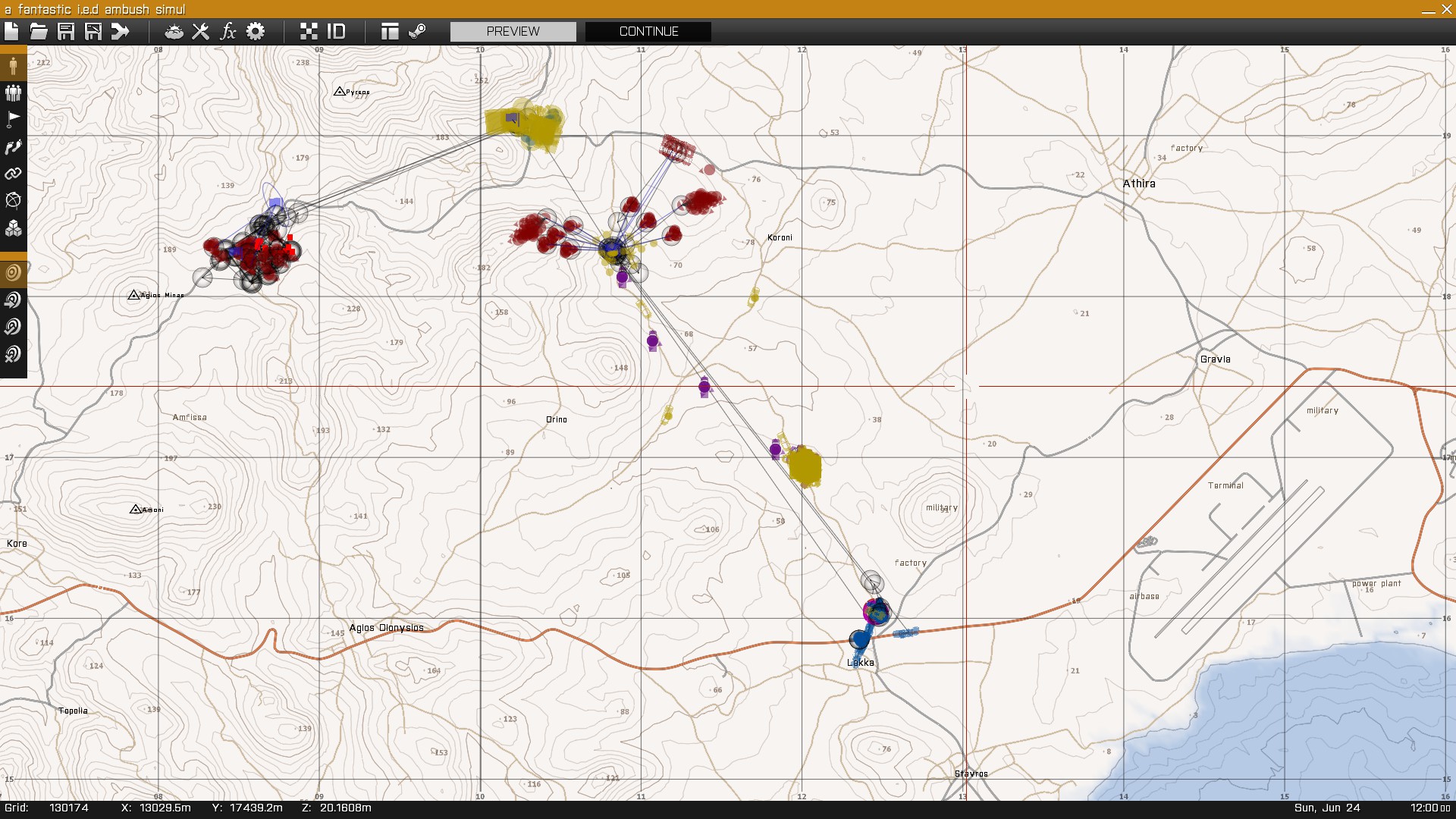This screenshot has width=1456, height=819.
Task: Select the Outro Win target-with-checkmark icon
Action: click(x=13, y=327)
